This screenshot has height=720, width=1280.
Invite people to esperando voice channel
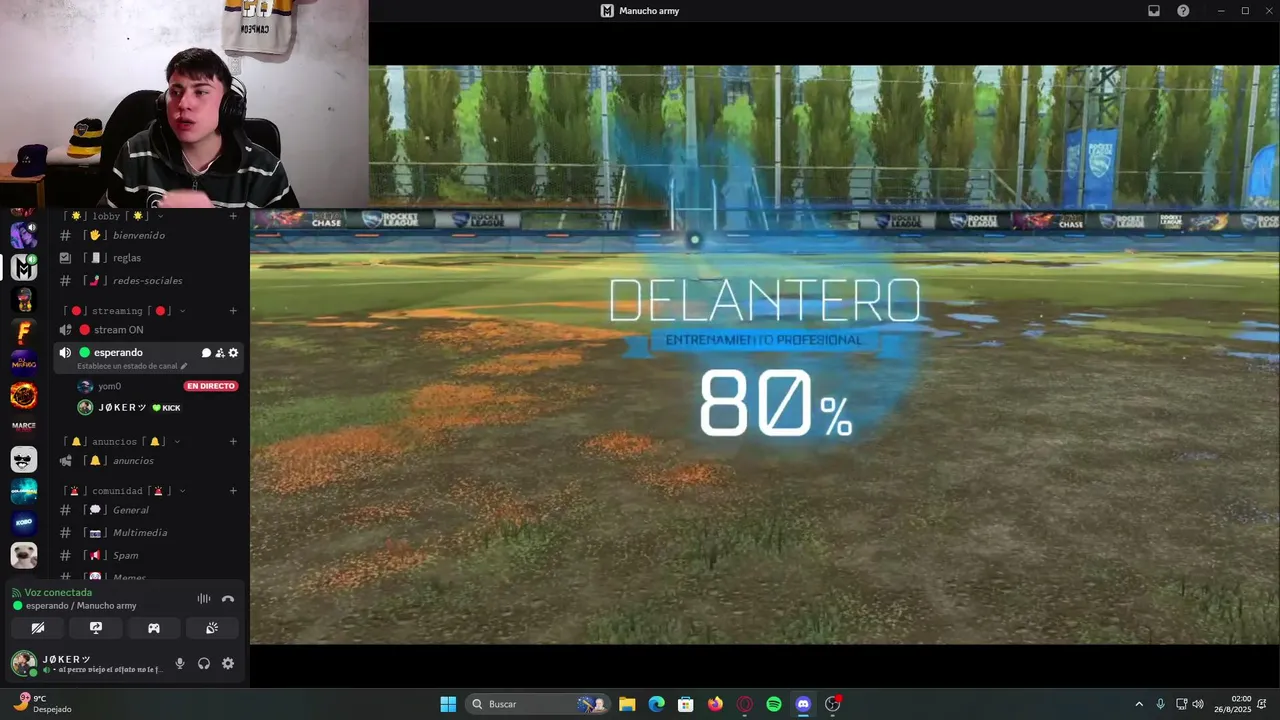coord(220,353)
